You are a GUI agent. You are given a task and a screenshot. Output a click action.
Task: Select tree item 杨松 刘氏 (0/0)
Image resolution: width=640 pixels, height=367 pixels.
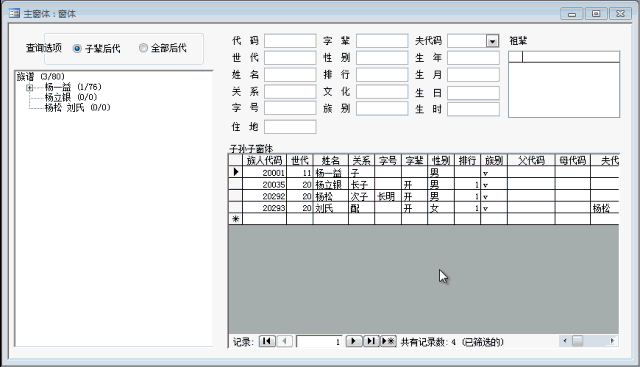coord(77,107)
